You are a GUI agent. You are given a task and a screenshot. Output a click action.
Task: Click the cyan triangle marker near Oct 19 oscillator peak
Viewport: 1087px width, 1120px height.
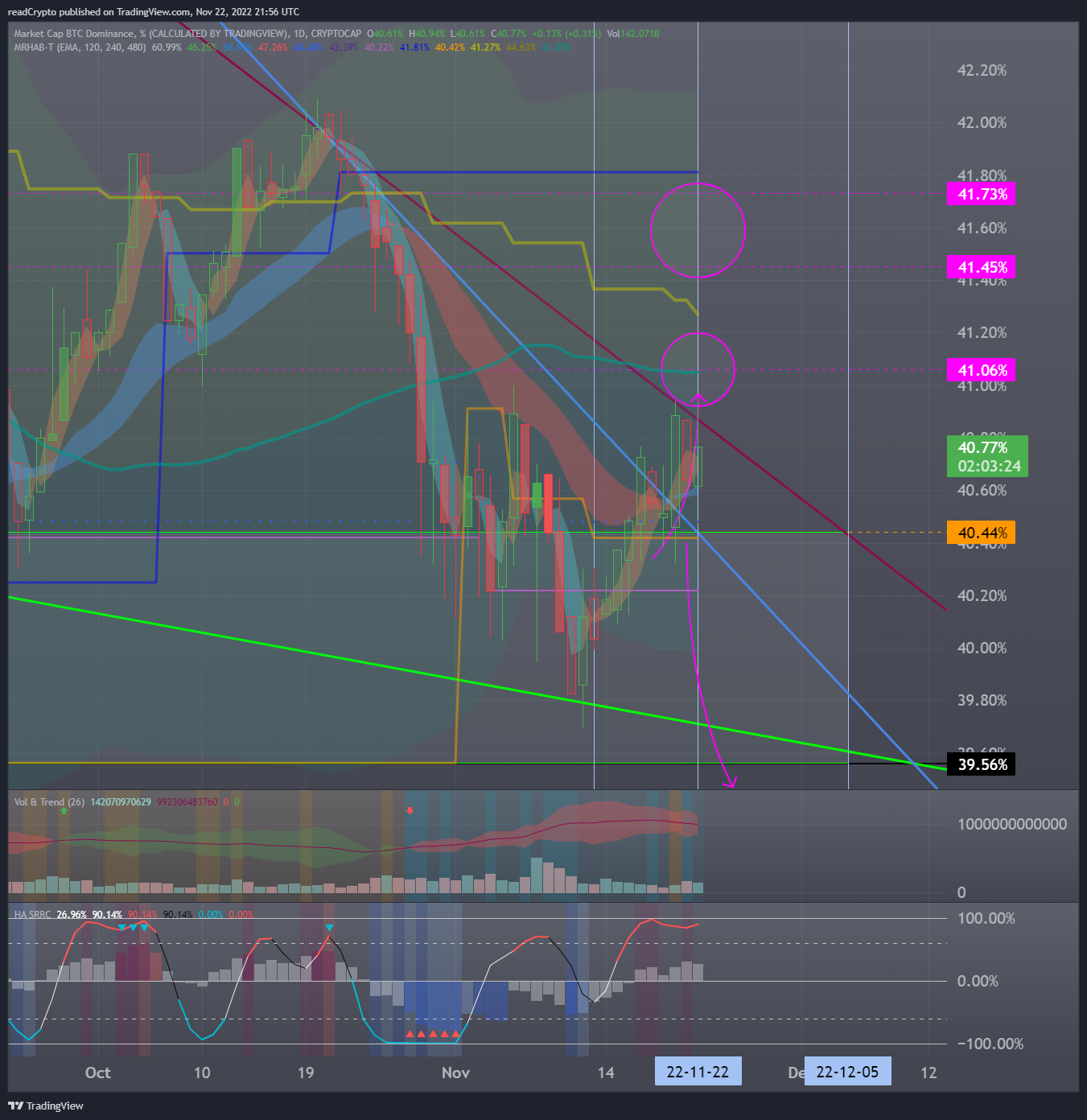(329, 928)
